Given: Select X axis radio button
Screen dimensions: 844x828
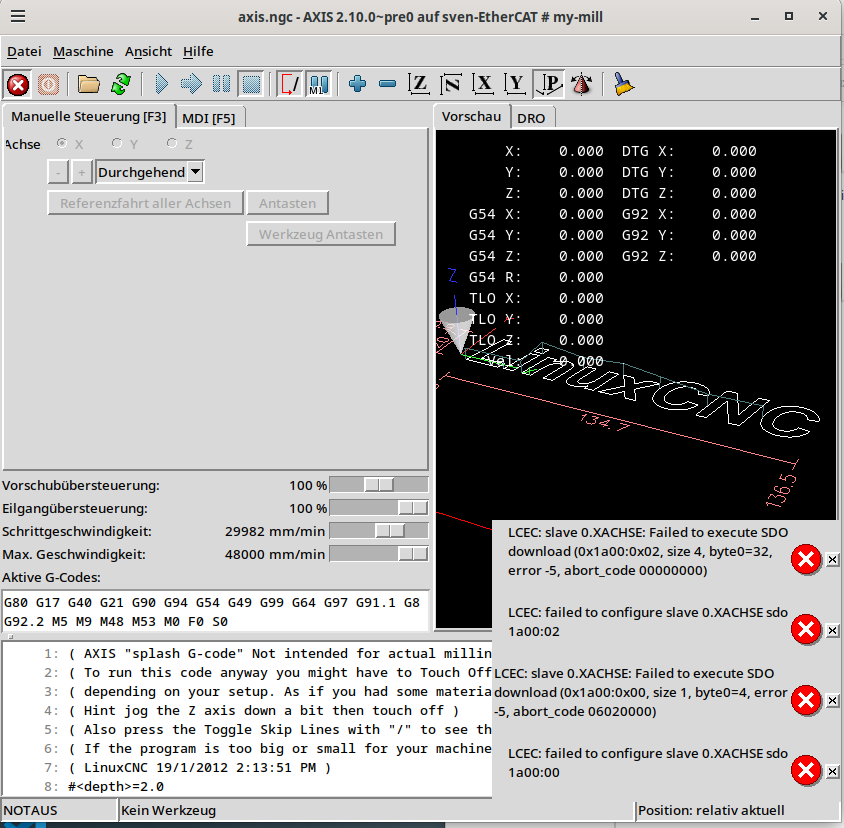Looking at the screenshot, I should pos(62,143).
